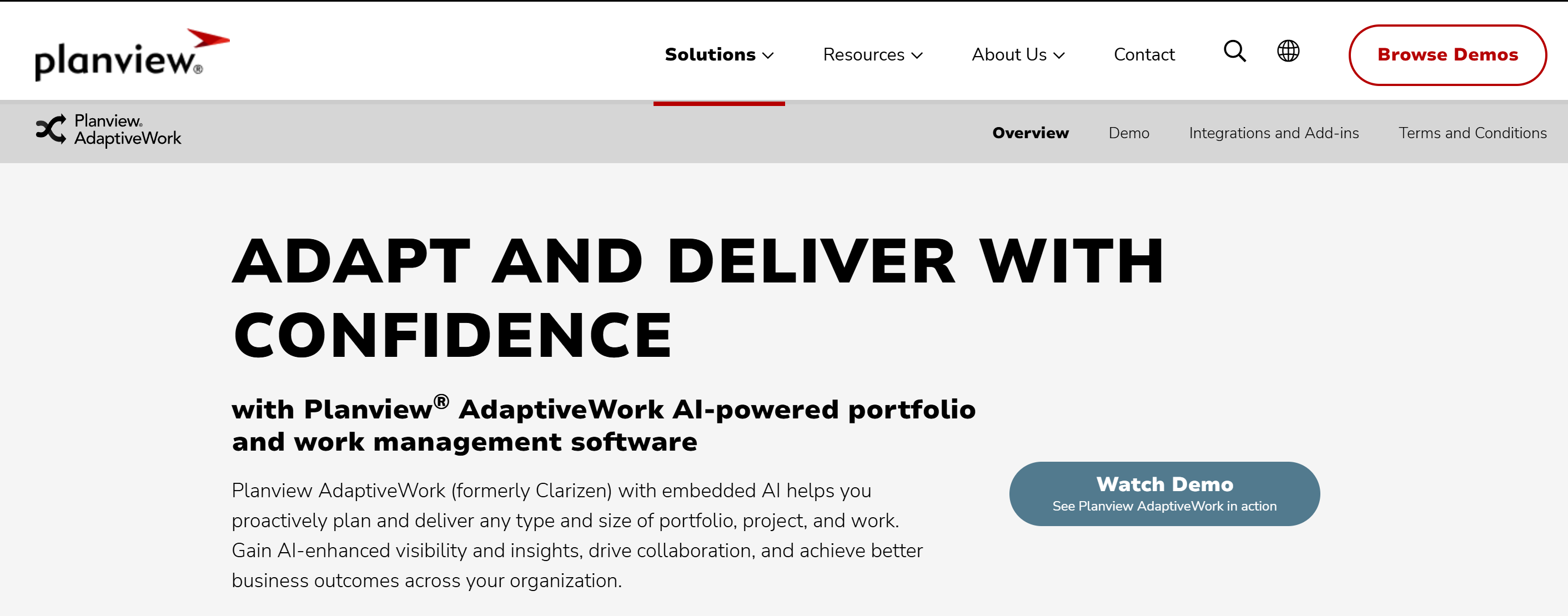Open the site search magnifier icon
1568x616 pixels.
pos(1234,52)
